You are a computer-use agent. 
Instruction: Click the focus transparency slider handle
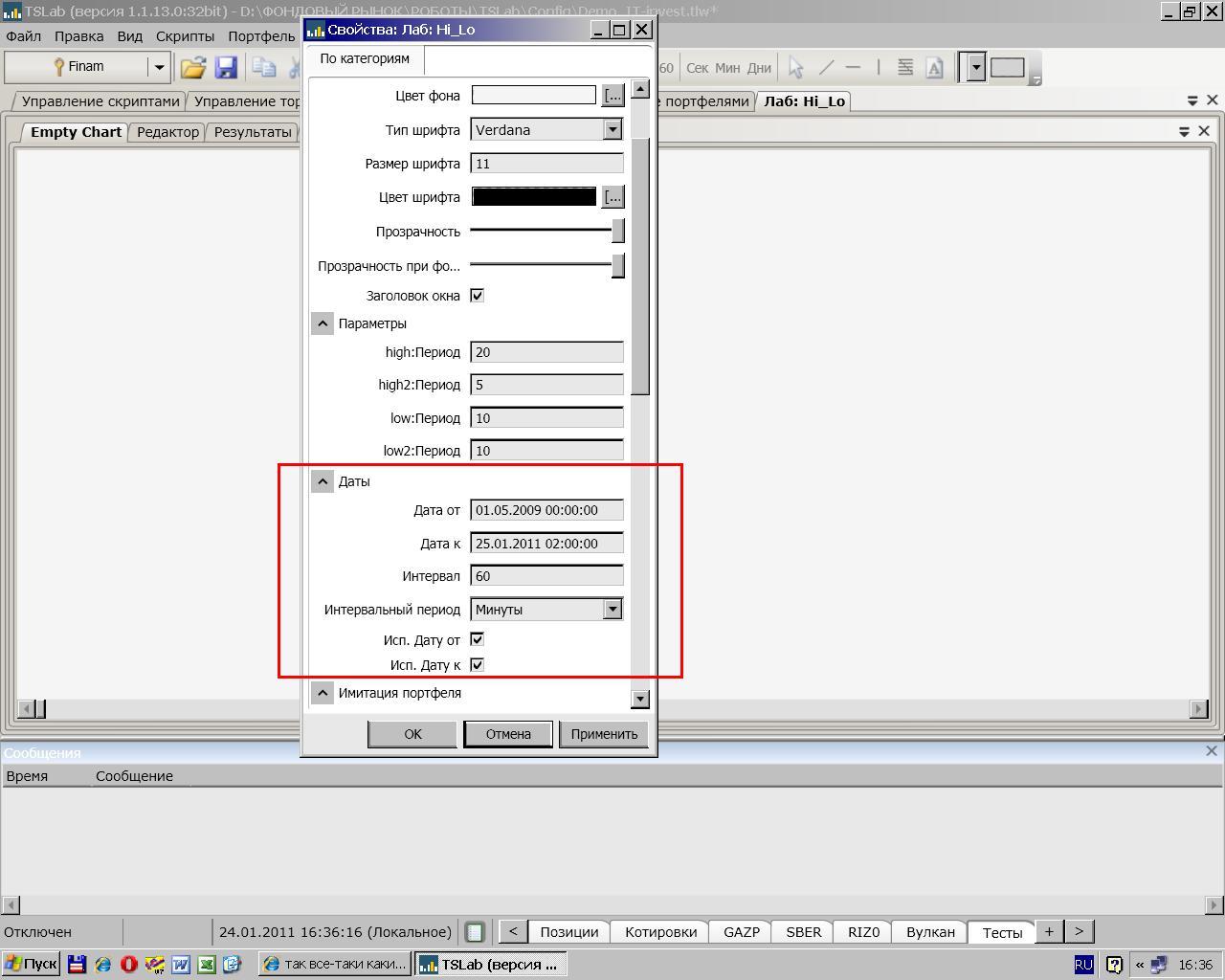pos(618,265)
